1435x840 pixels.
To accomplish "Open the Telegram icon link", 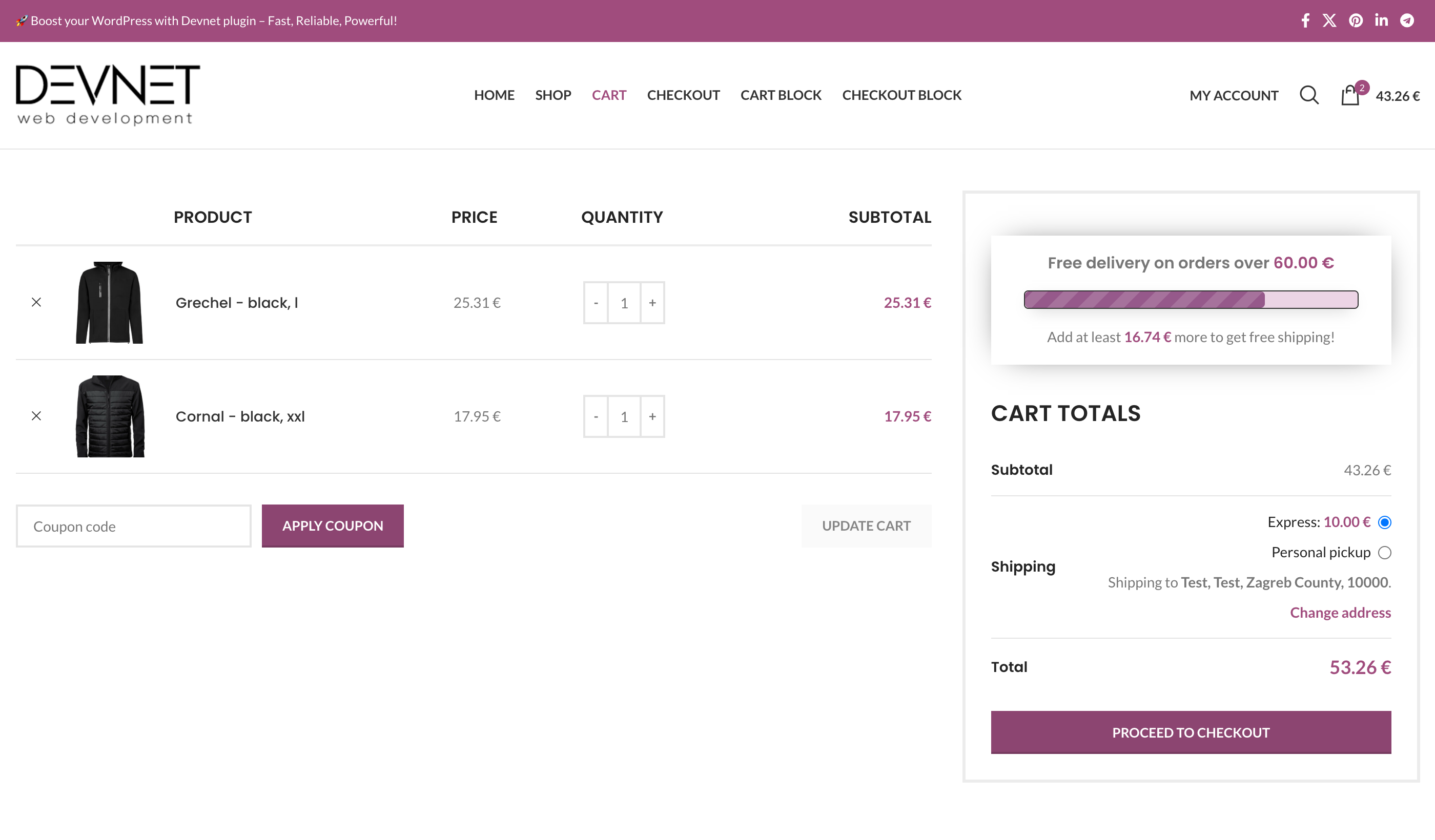I will [1406, 20].
